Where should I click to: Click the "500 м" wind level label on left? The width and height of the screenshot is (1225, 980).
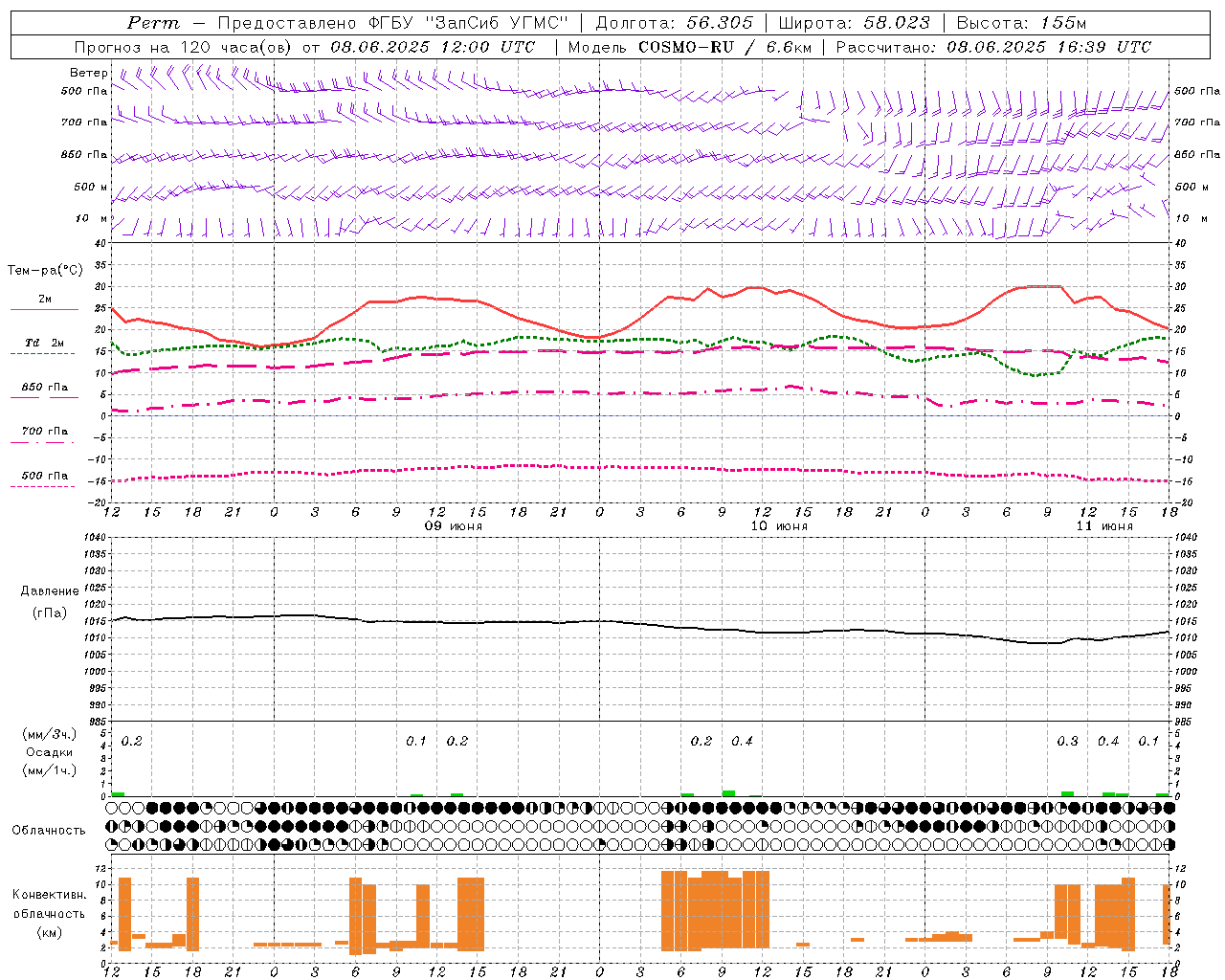click(x=92, y=188)
